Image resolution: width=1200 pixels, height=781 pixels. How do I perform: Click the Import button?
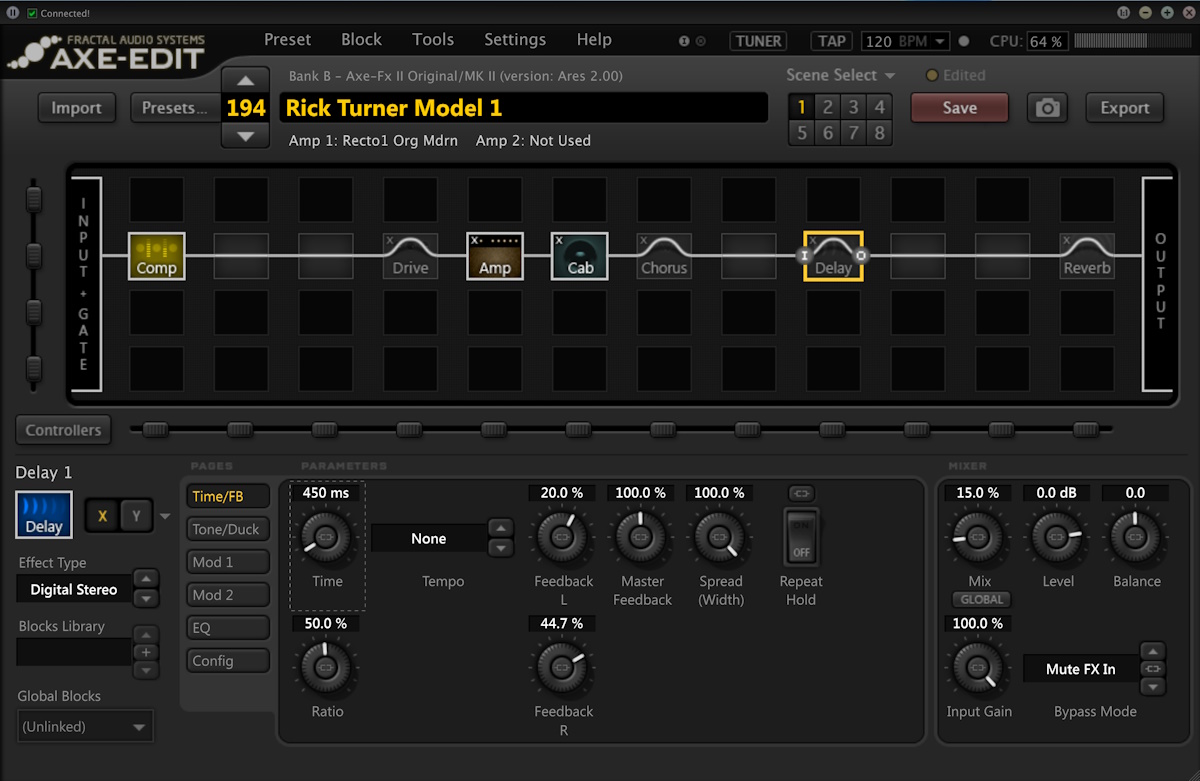coord(77,108)
